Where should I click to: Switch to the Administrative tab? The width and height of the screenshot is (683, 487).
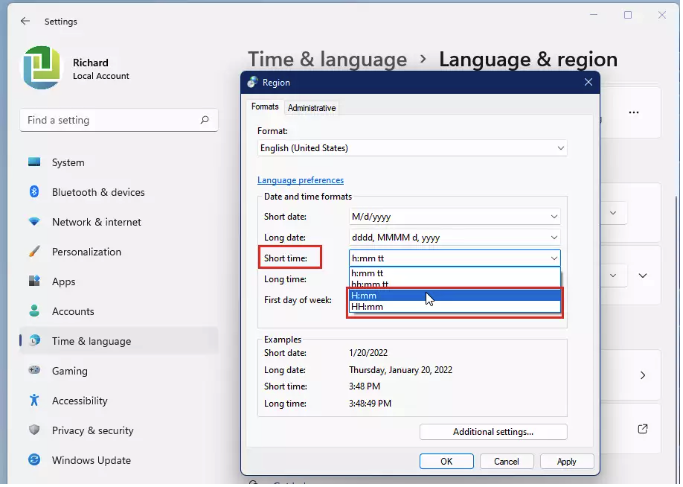311,108
